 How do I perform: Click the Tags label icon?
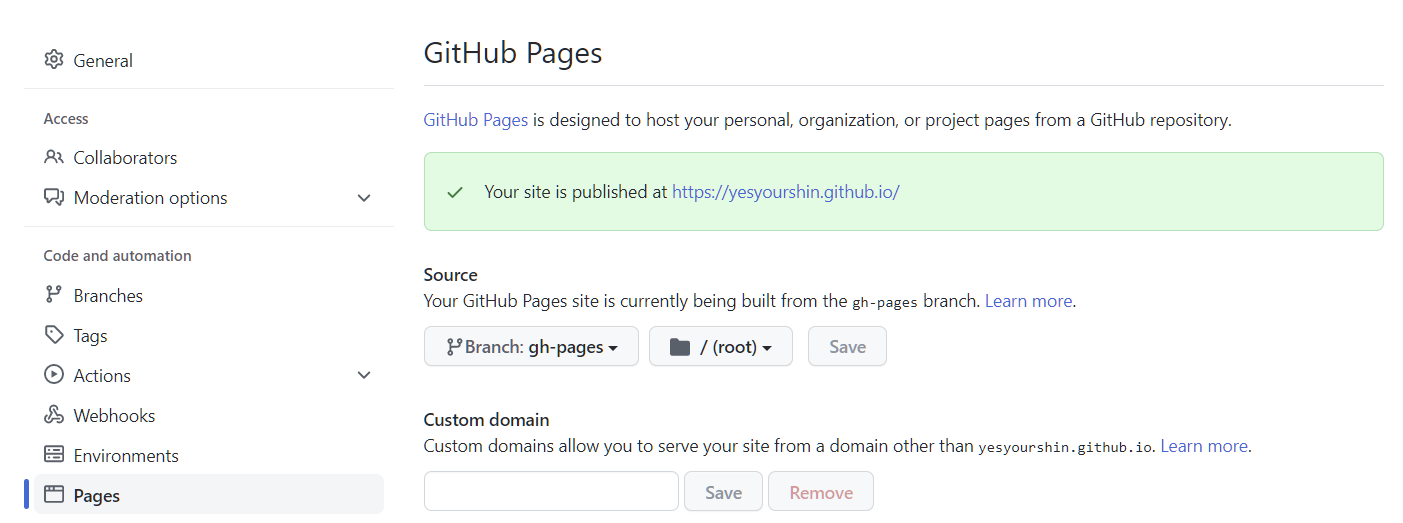(x=54, y=335)
